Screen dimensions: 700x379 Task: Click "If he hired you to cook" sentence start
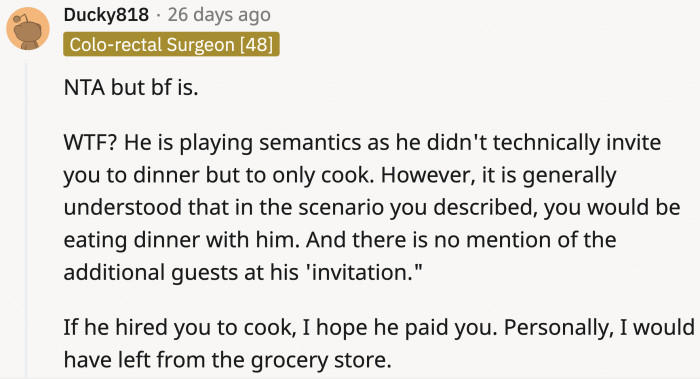(179, 327)
